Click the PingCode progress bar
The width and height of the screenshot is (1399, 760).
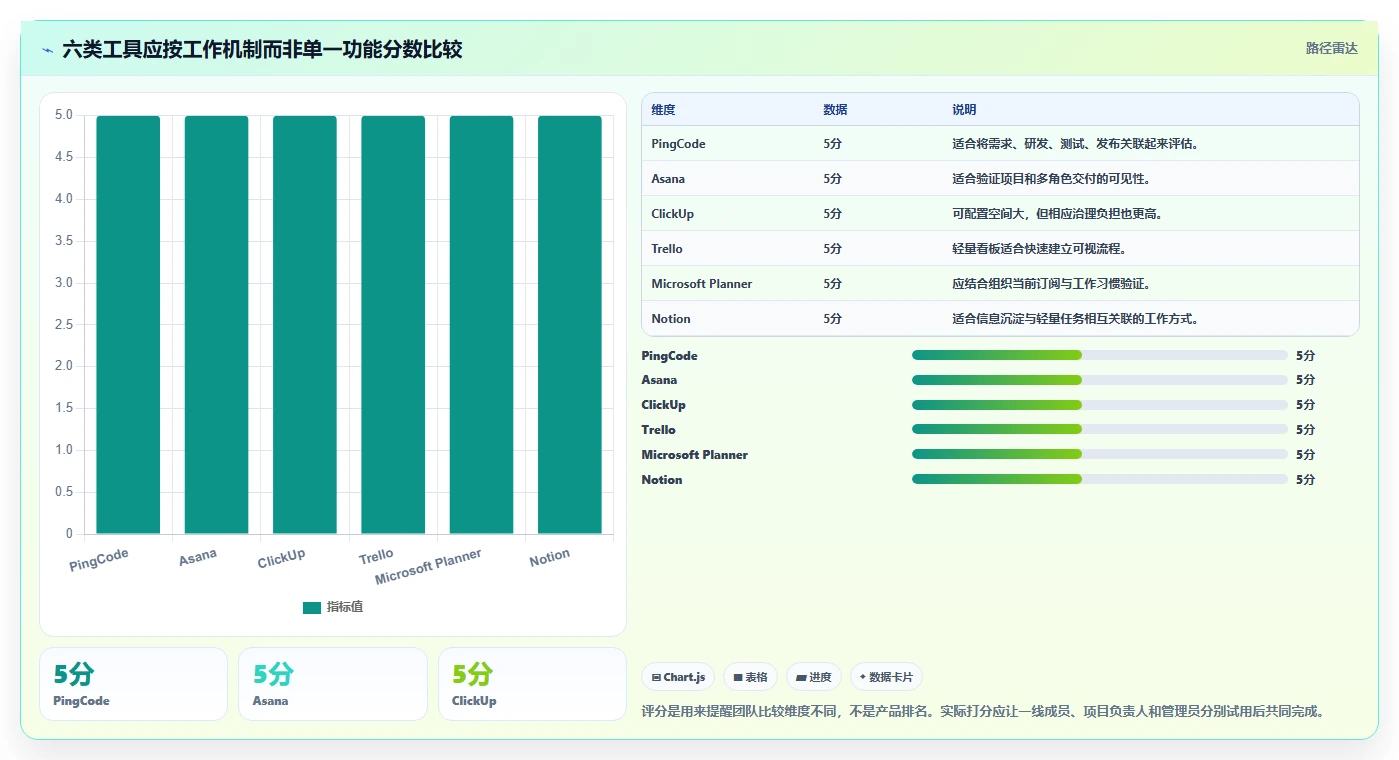coord(1100,355)
